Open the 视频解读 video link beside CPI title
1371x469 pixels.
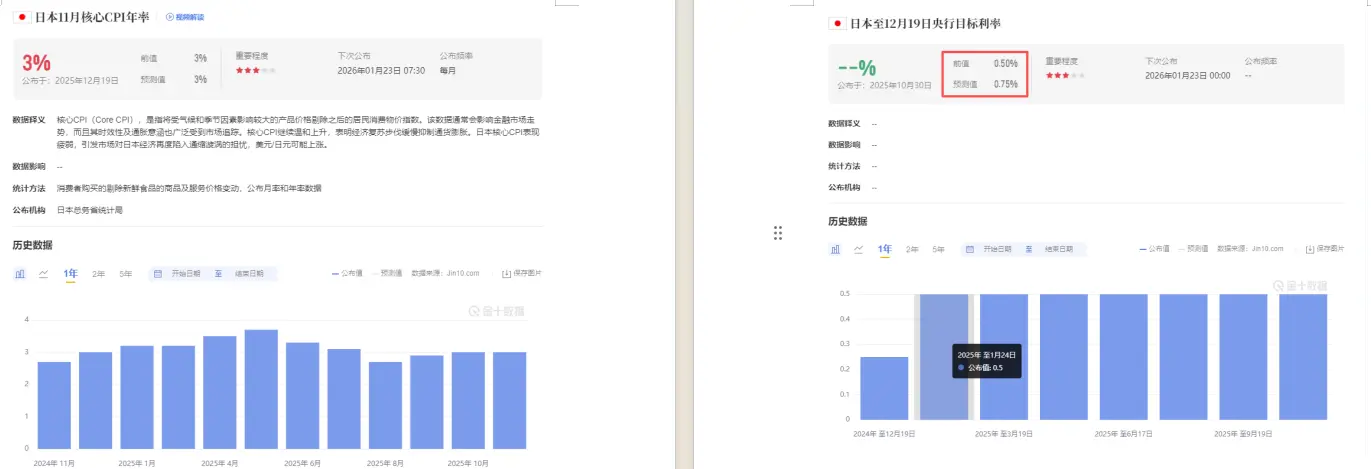tap(187, 17)
